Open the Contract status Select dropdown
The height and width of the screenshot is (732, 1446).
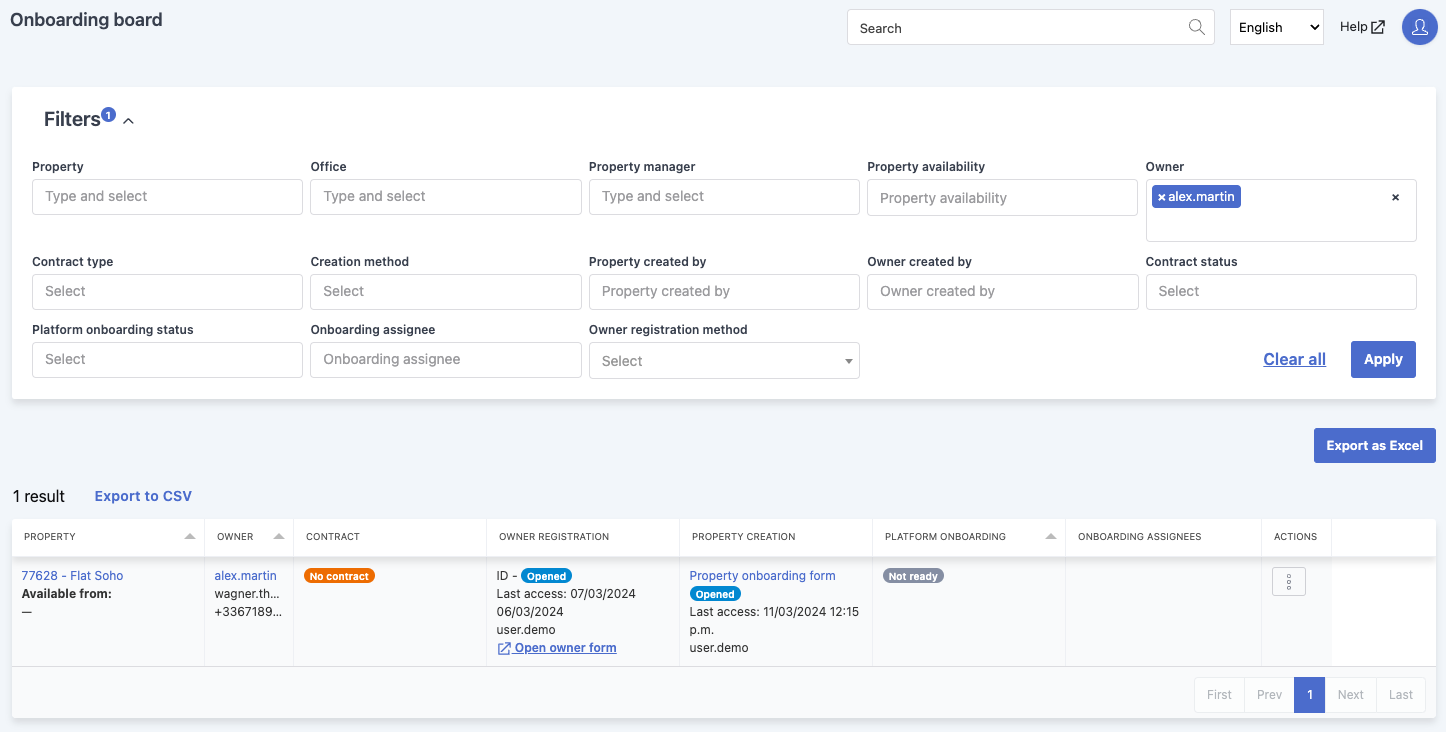click(x=1281, y=292)
